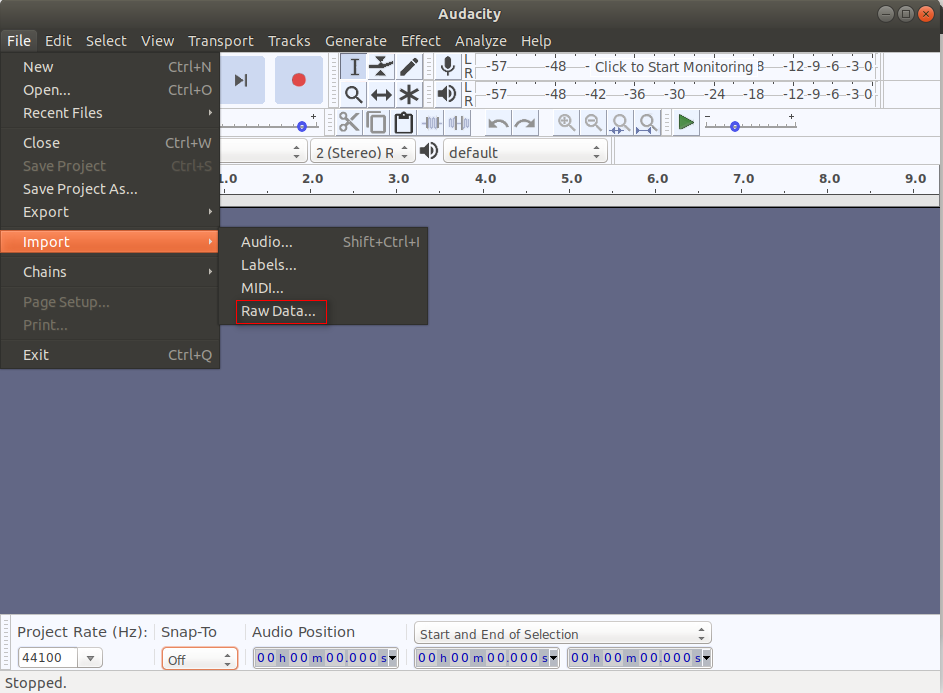The height and width of the screenshot is (693, 943).
Task: Choose MIDI... in the Import submenu
Action: click(x=324, y=288)
